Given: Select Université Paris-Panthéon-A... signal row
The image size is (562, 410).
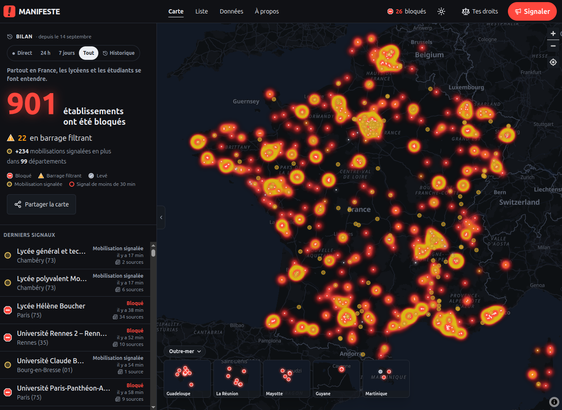Looking at the screenshot, I should (x=75, y=392).
